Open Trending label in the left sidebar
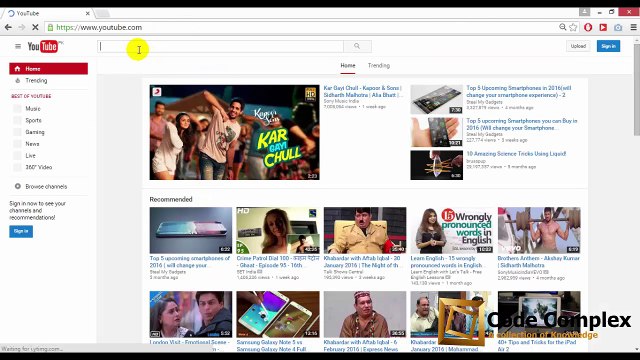The height and width of the screenshot is (360, 640). pyautogui.click(x=36, y=80)
